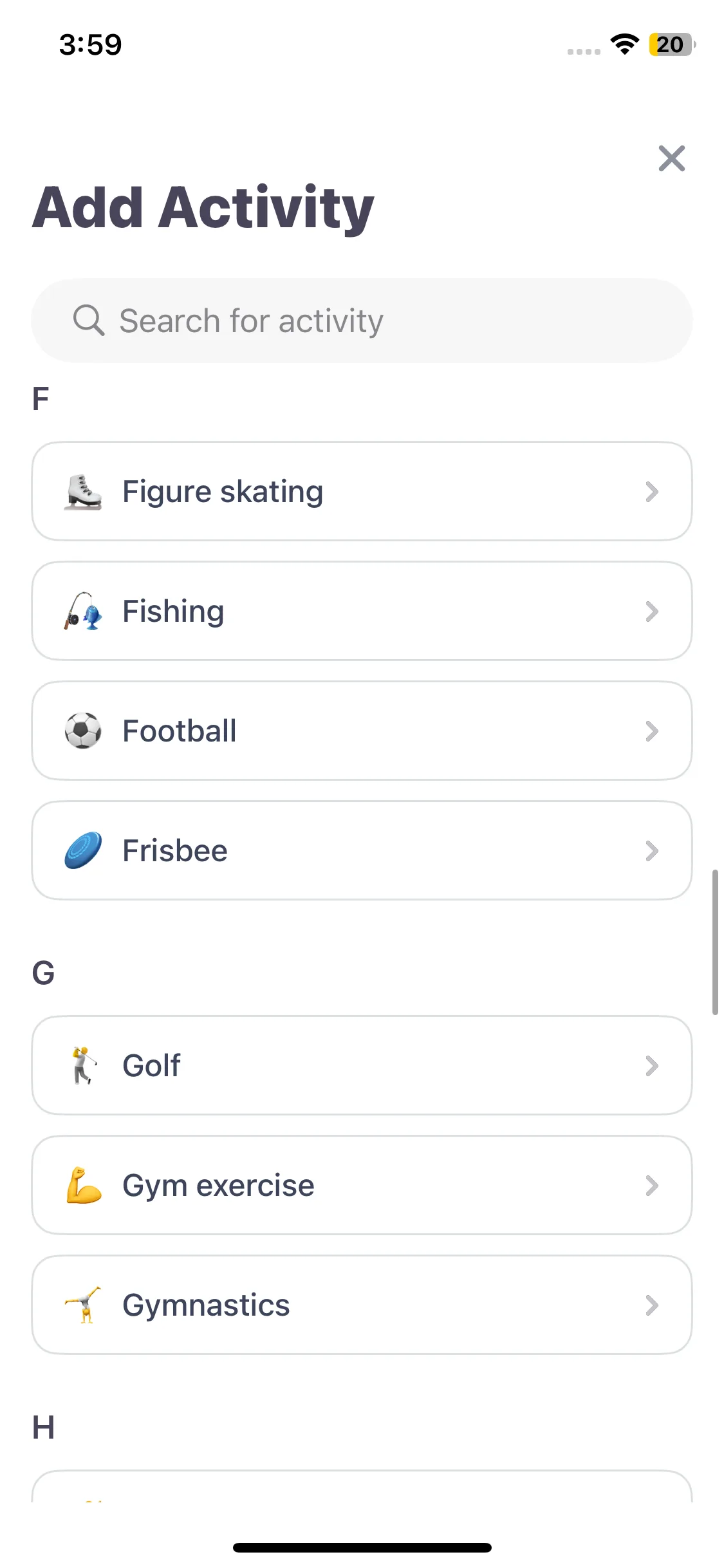Tap the golfer icon
This screenshot has width=724, height=1568.
(x=84, y=1066)
